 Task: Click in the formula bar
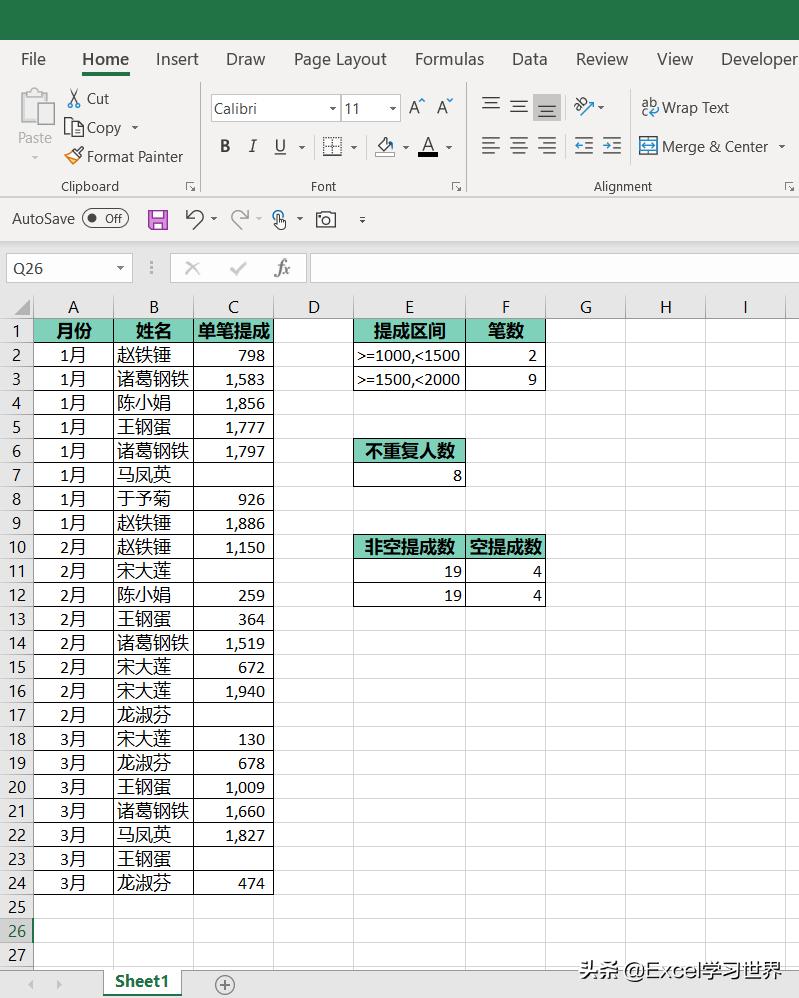pyautogui.click(x=554, y=269)
